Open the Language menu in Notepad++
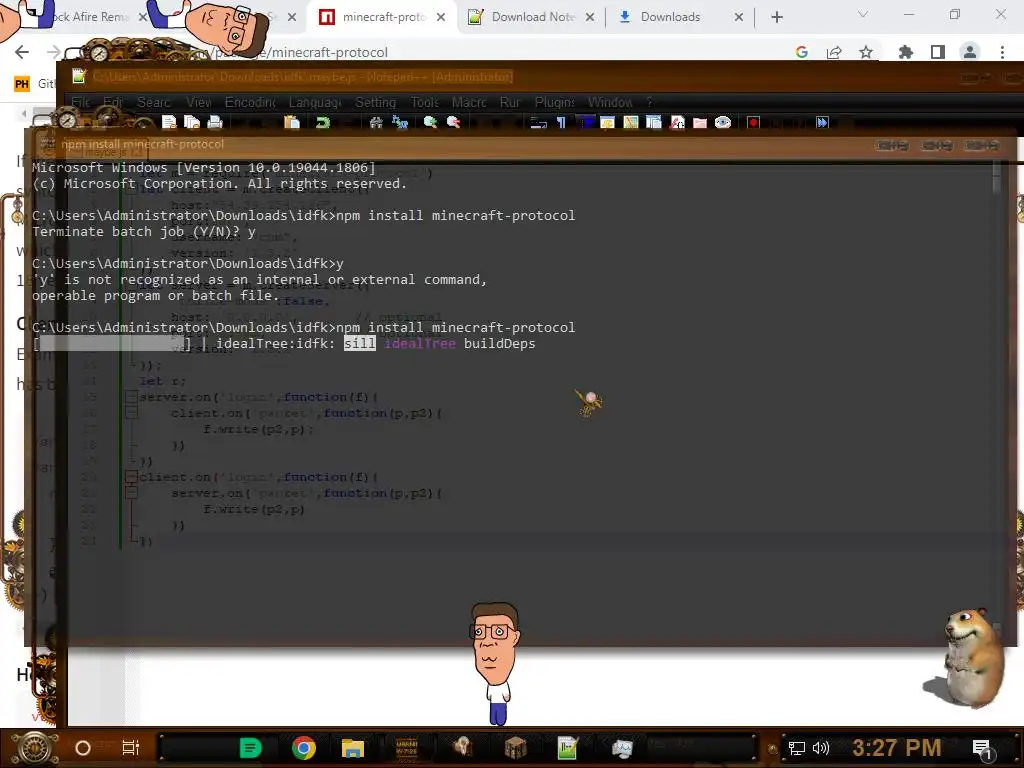1024x768 pixels. tap(315, 103)
